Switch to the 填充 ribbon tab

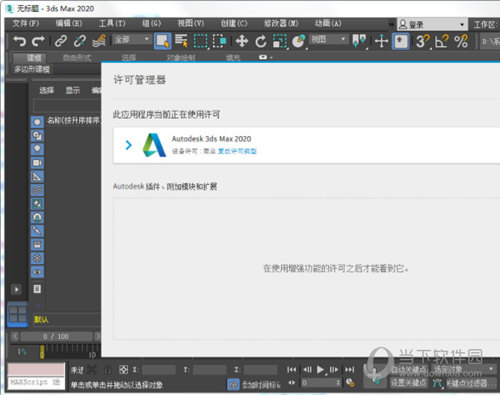233,58
